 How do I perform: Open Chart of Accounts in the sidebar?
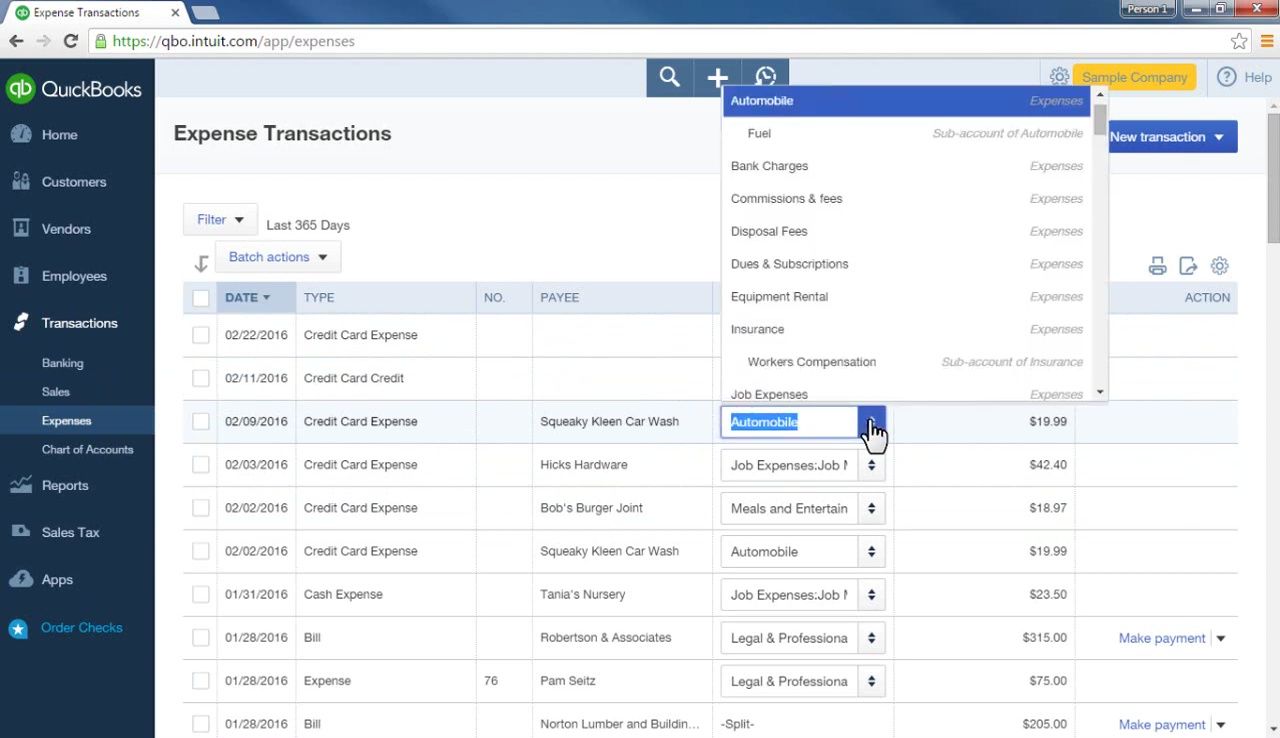pyautogui.click(x=87, y=449)
